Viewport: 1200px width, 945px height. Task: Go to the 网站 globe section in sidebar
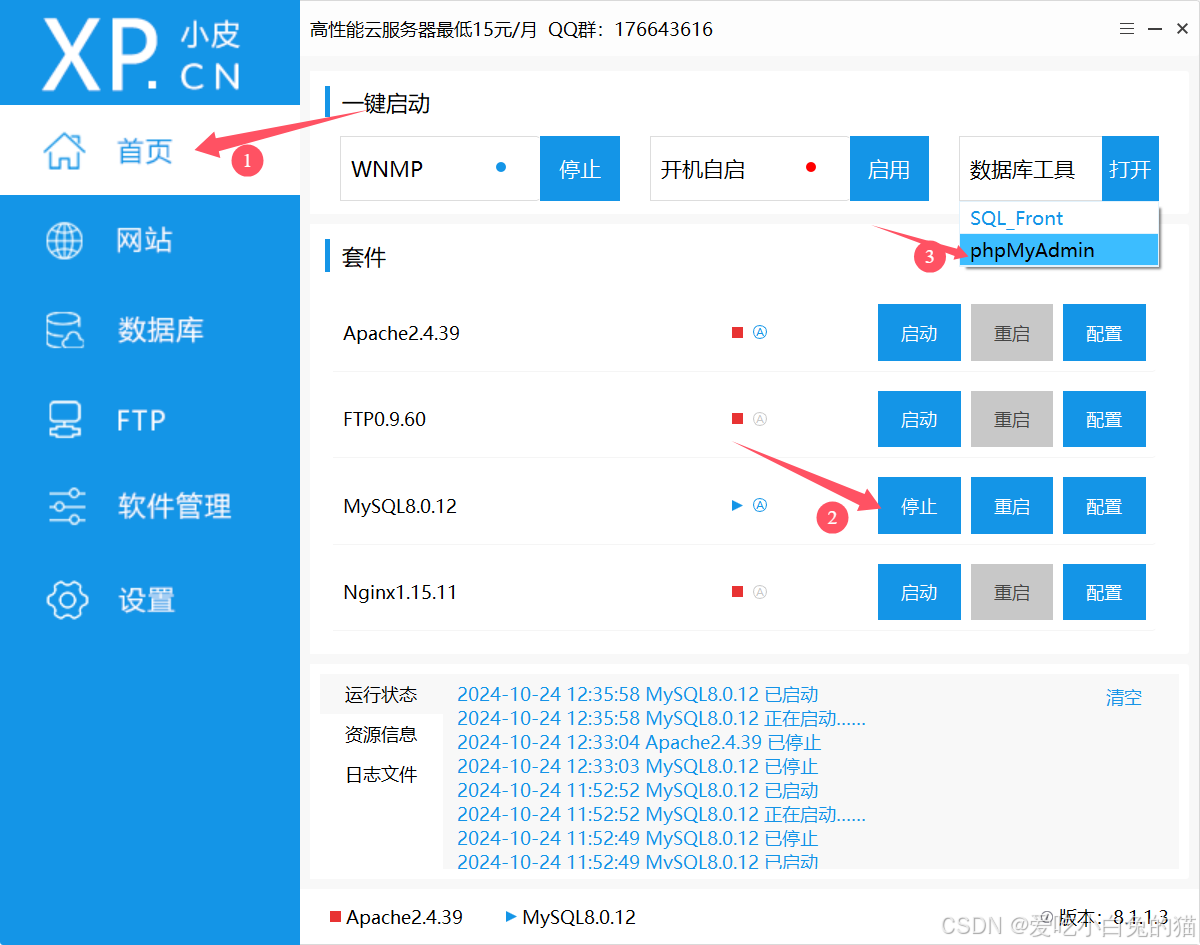[150, 240]
